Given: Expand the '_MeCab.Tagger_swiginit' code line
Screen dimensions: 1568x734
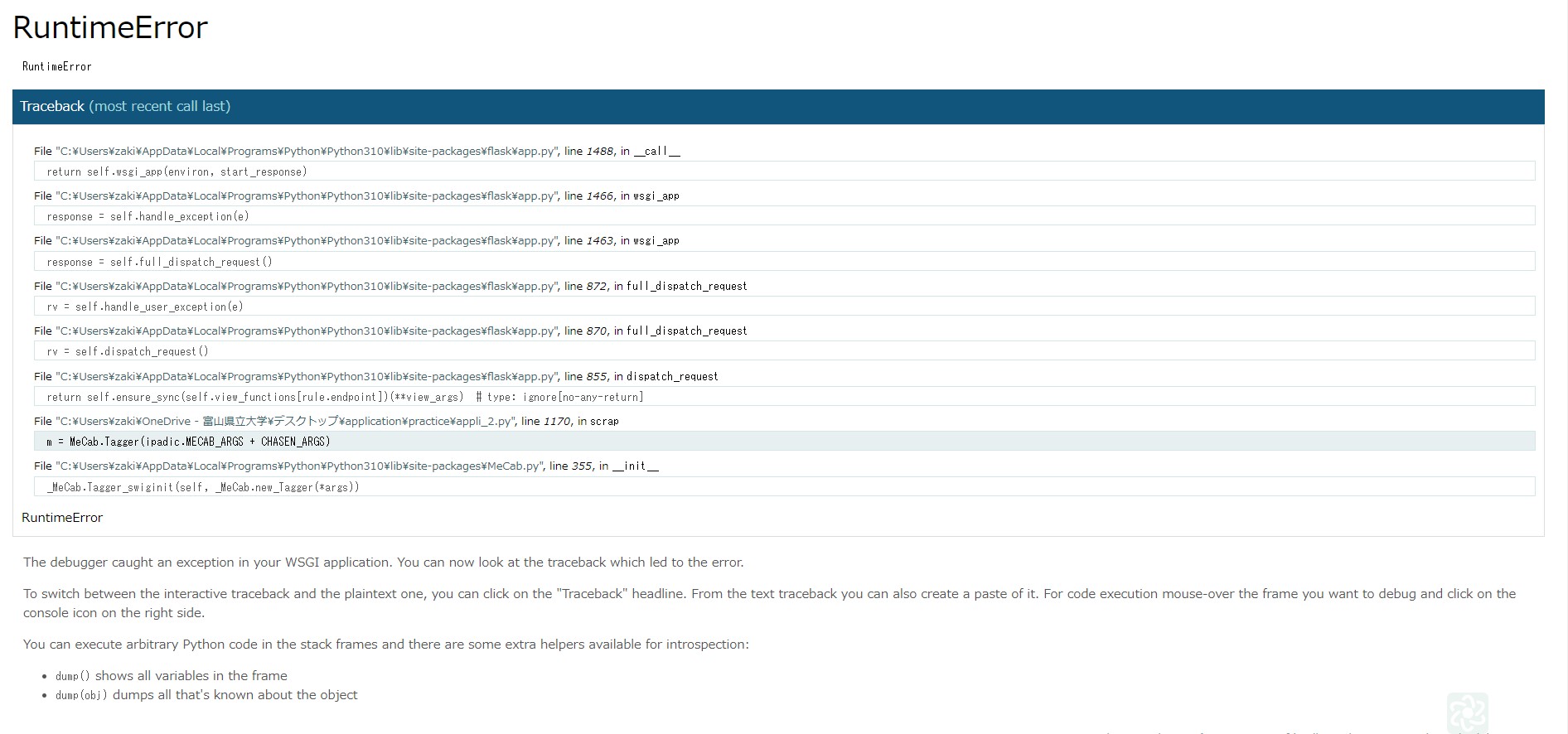Looking at the screenshot, I should coord(203,487).
